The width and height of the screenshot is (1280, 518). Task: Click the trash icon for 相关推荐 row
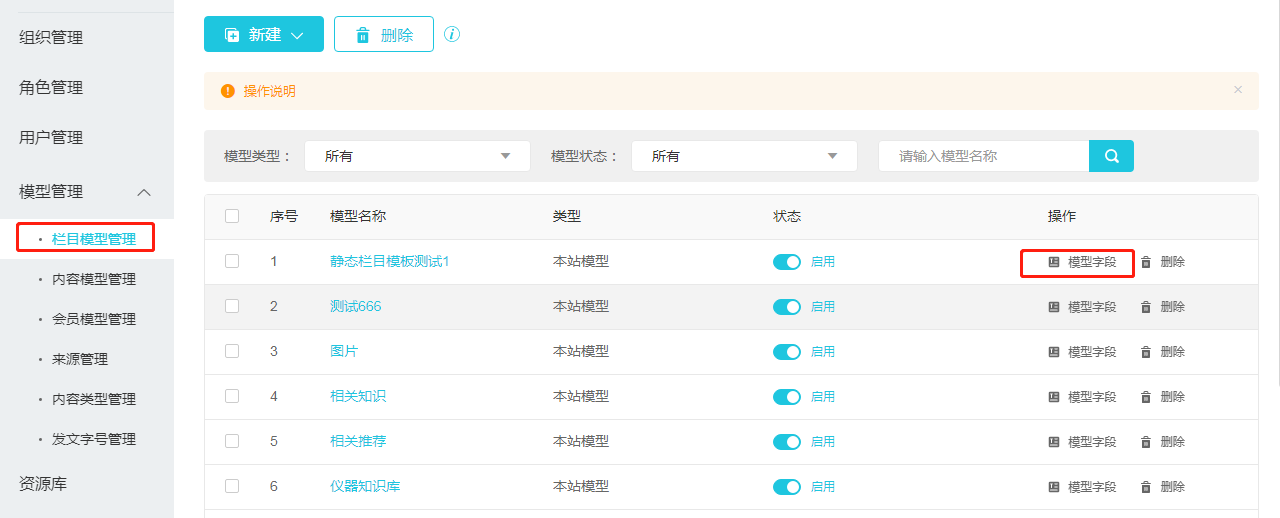click(x=1146, y=442)
